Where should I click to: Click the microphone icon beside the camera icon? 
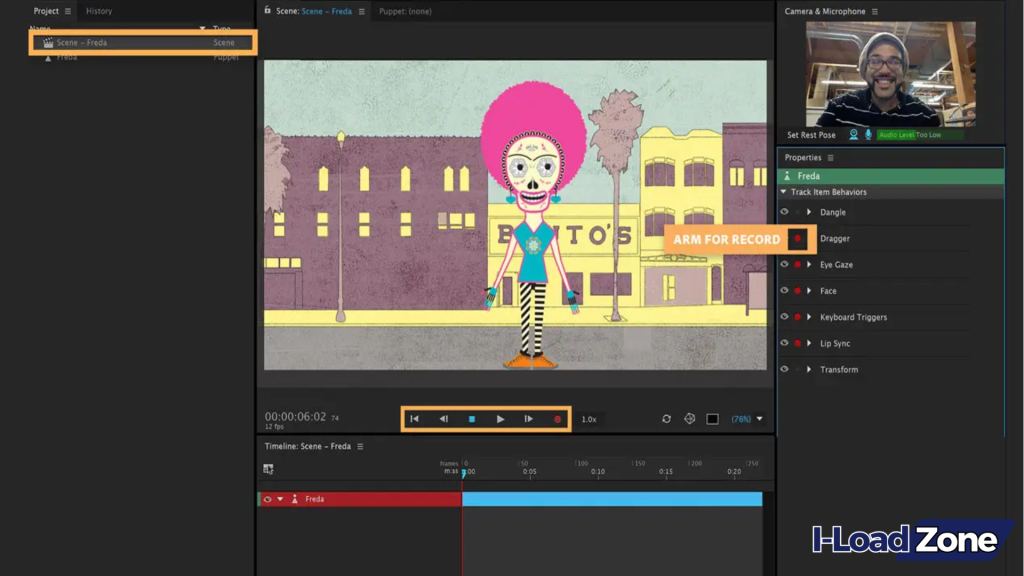pyautogui.click(x=868, y=134)
